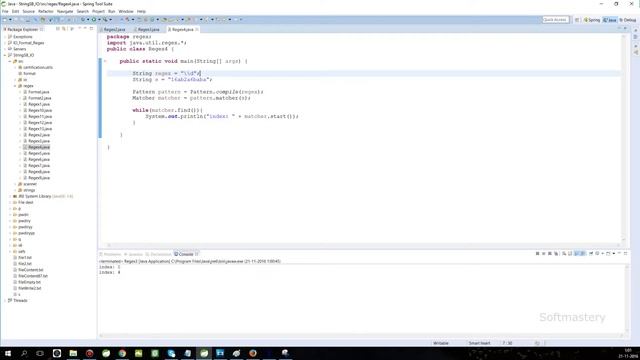The width and height of the screenshot is (640, 360).
Task: Open the Refactor menu
Action: [46, 11]
